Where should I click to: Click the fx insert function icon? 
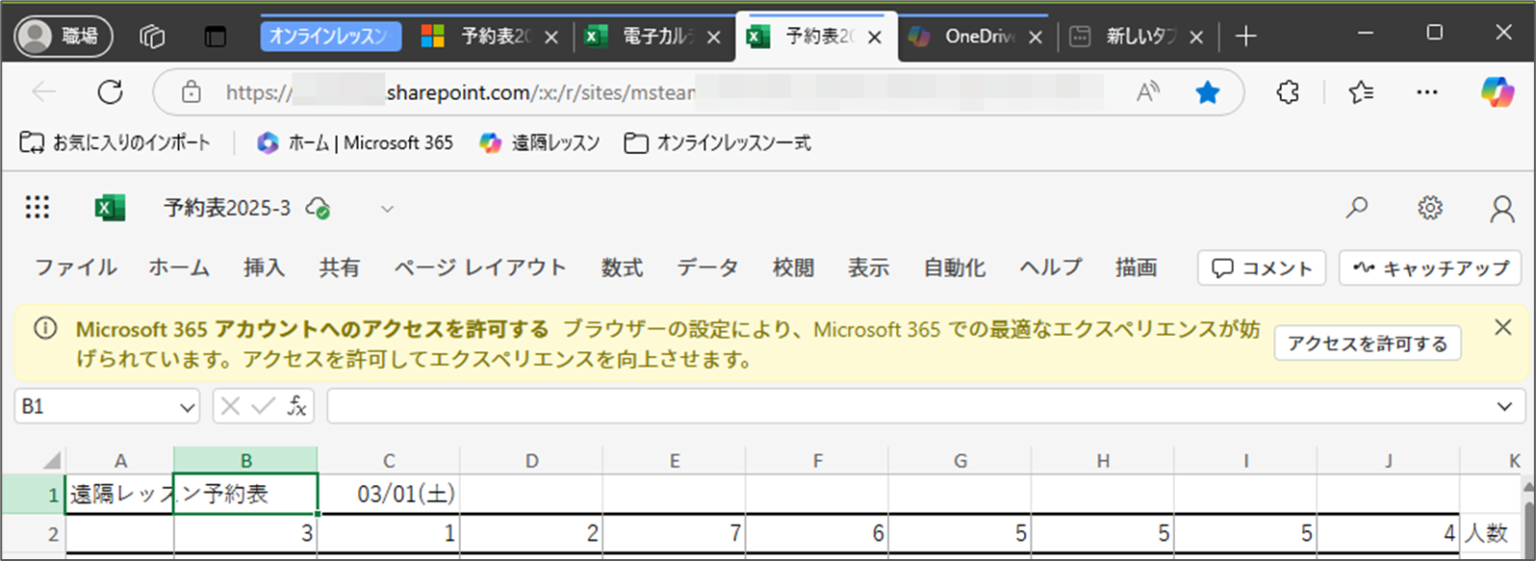click(x=297, y=406)
